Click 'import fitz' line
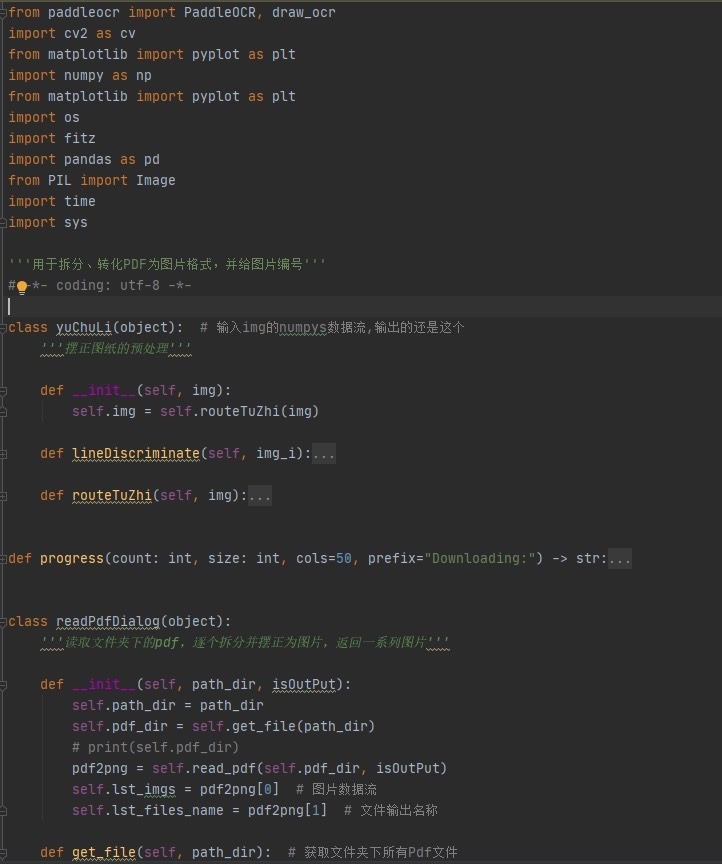The width and height of the screenshot is (722, 864). (x=52, y=138)
